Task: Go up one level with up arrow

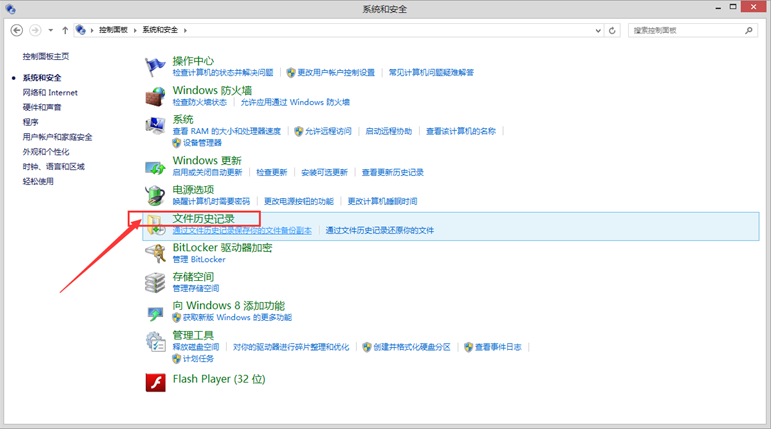Action: (65, 30)
